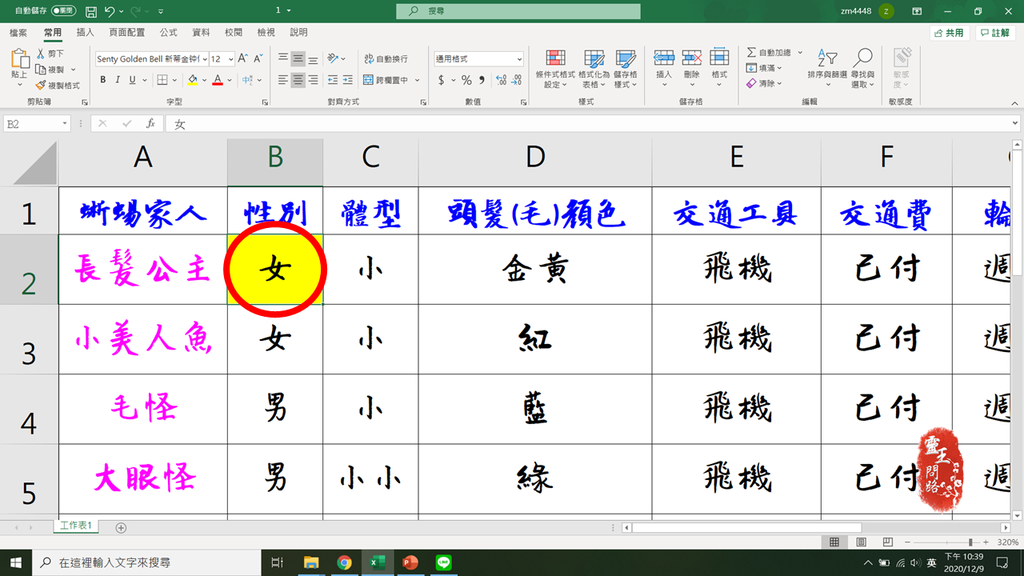Open the Clear (清除) dropdown
1024x576 pixels.
pos(765,84)
